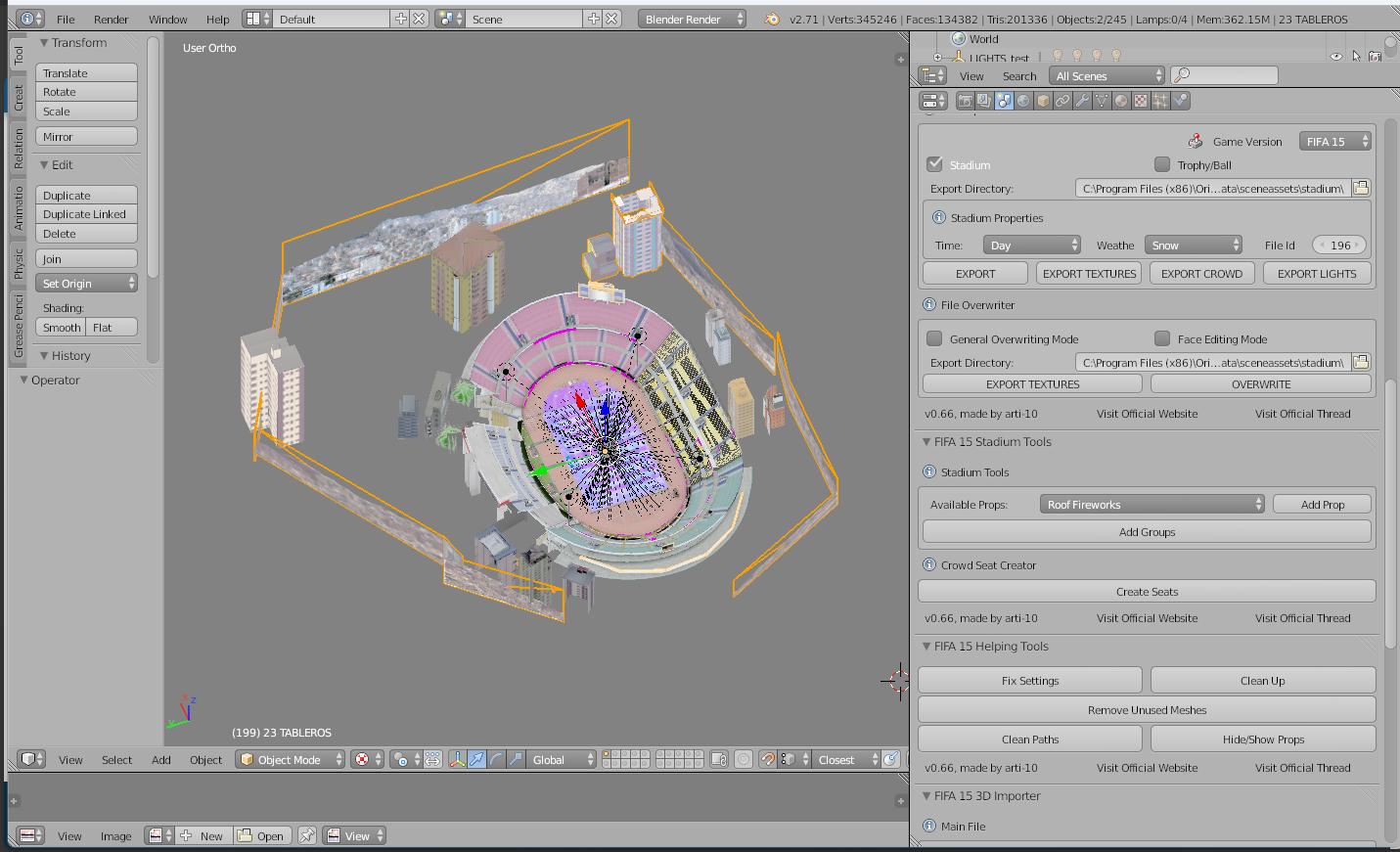Open the Set Origin dropdown
Image resolution: width=1400 pixels, height=852 pixels.
coord(86,283)
